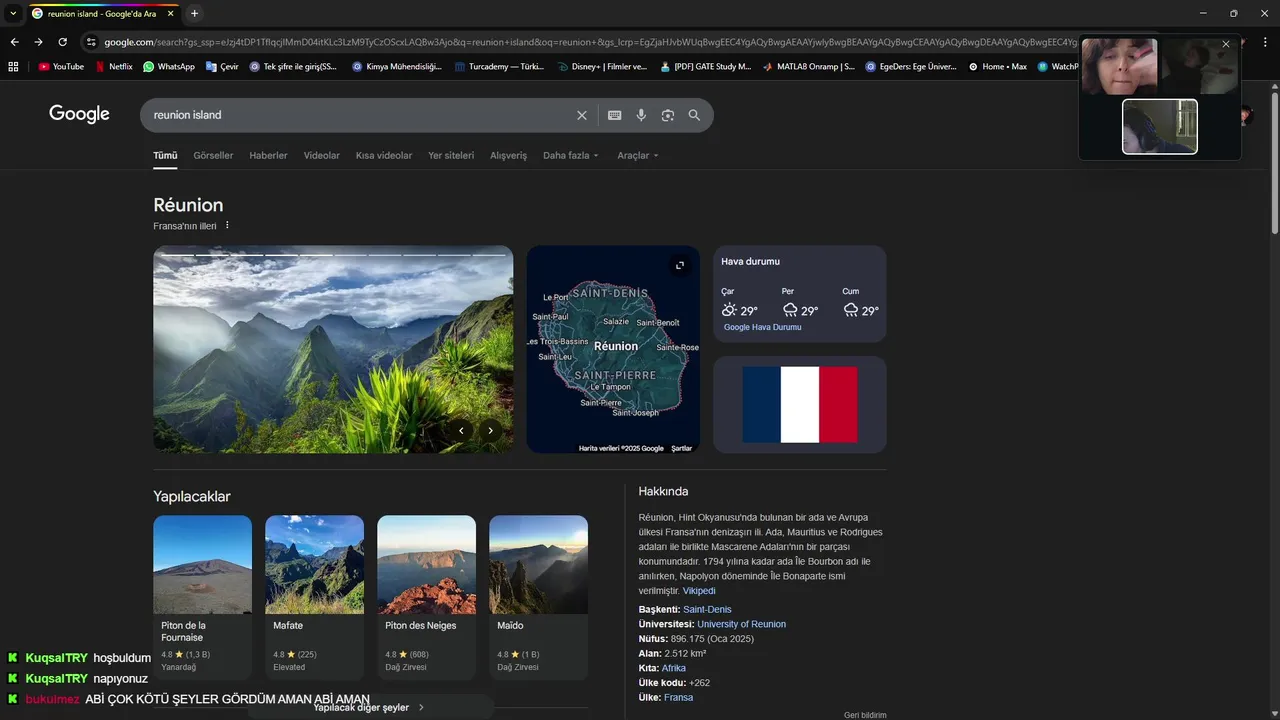Click the Réunion heading title
1280x720 pixels.
pos(188,205)
